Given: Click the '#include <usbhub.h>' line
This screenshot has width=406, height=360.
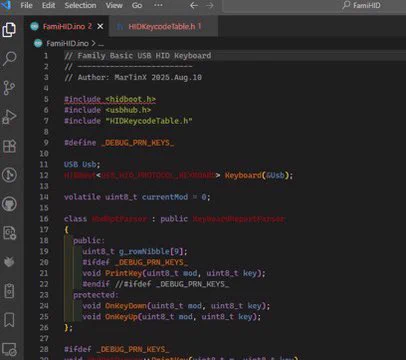Looking at the screenshot, I should [x=107, y=110].
